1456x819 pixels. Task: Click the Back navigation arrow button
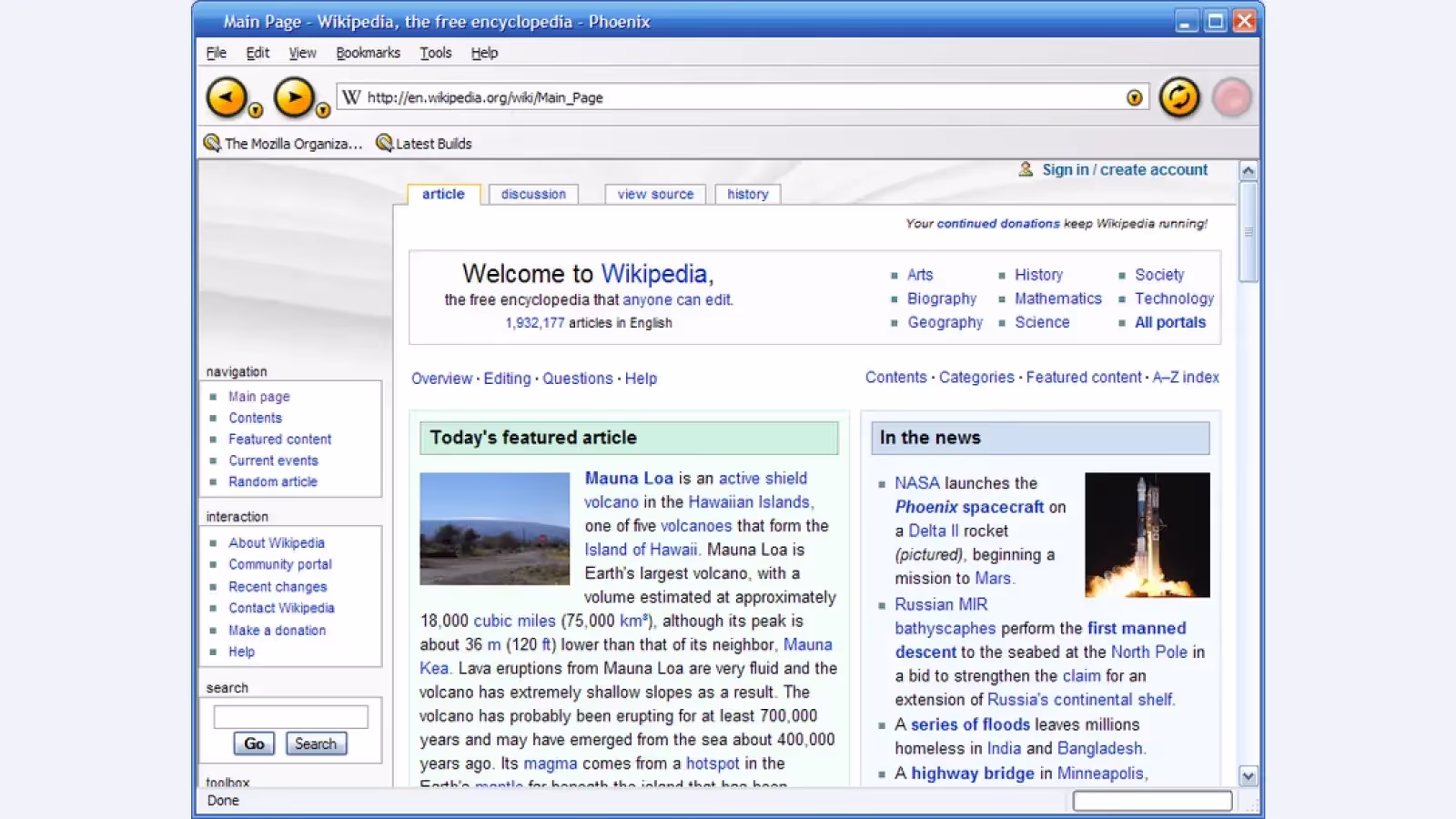227,97
